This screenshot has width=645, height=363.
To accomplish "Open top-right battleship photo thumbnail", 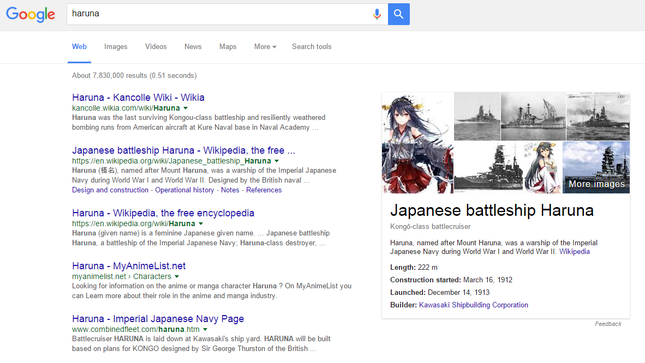I will [x=598, y=116].
